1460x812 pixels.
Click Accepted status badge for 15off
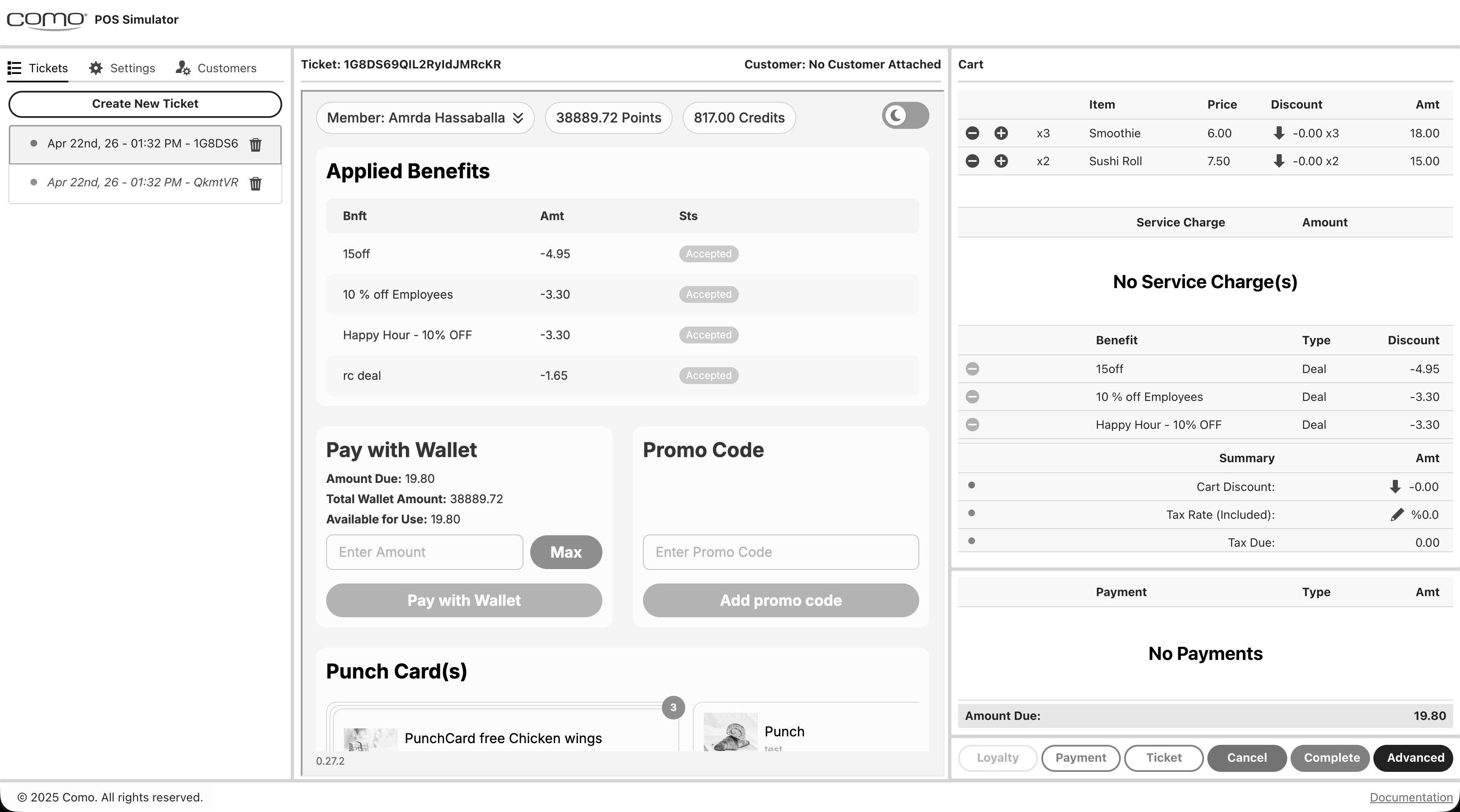[708, 254]
